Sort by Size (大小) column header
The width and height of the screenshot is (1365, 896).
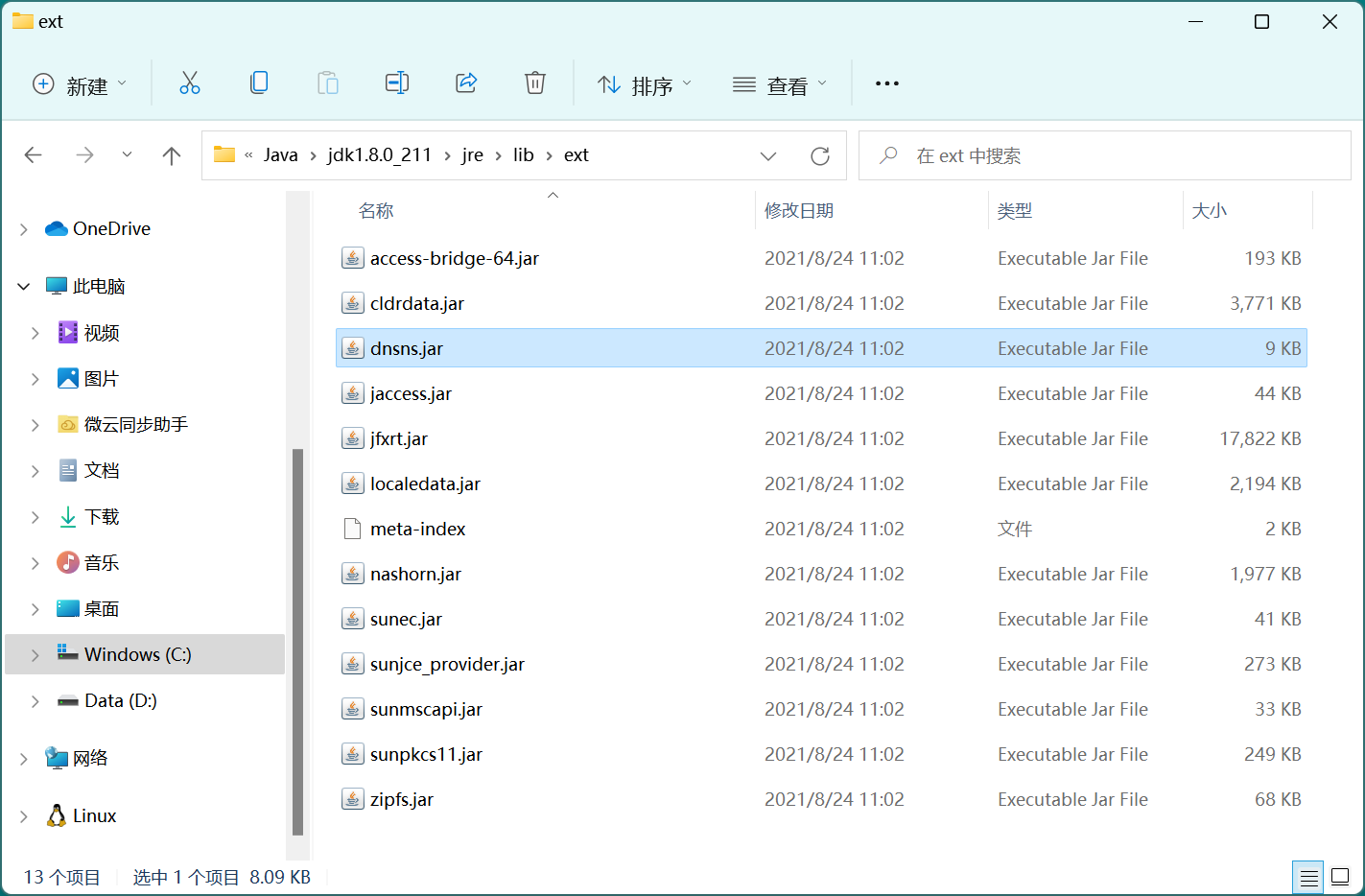(1210, 211)
